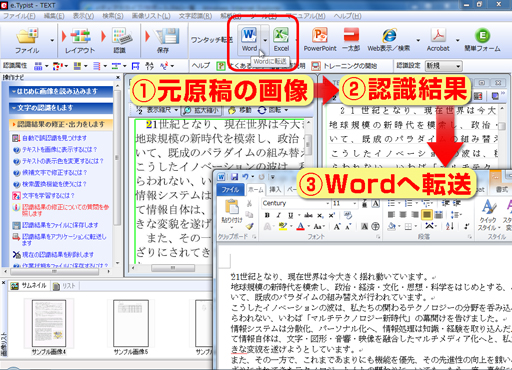Select the 移動 hand tool in image viewer
Screen dimensions: 512x370
coord(239,110)
